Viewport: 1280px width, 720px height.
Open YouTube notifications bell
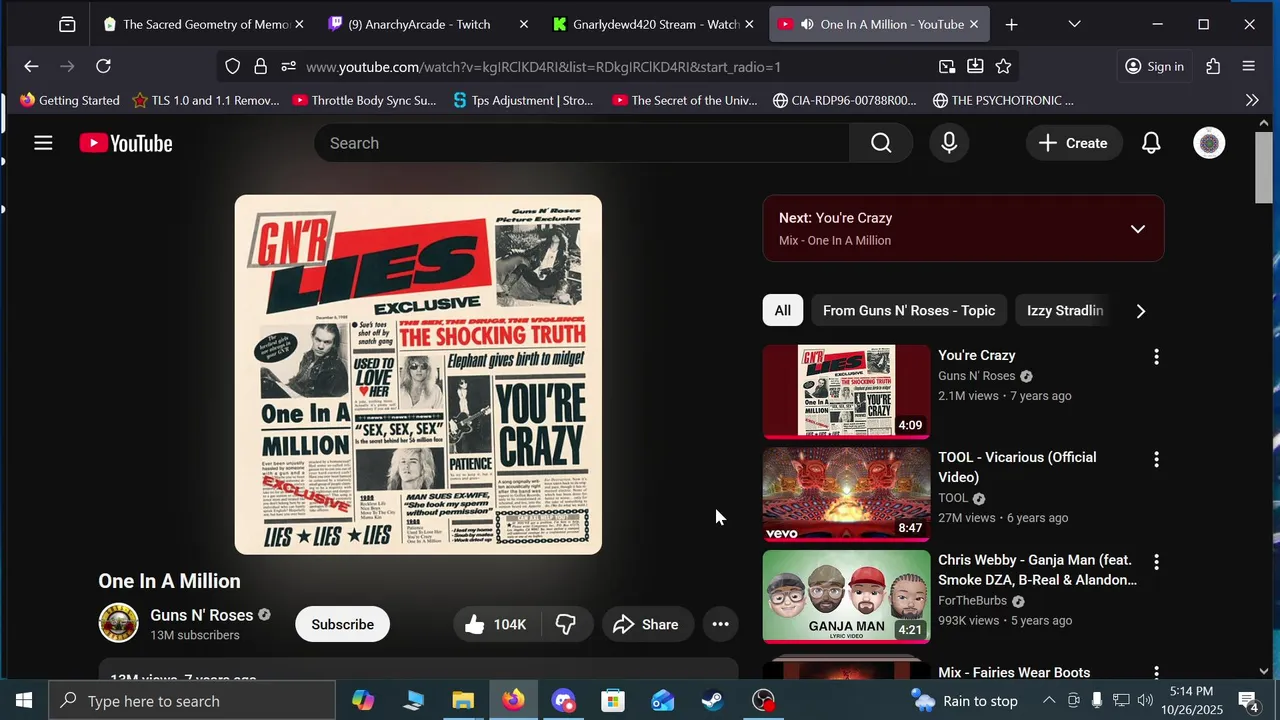(x=1151, y=143)
